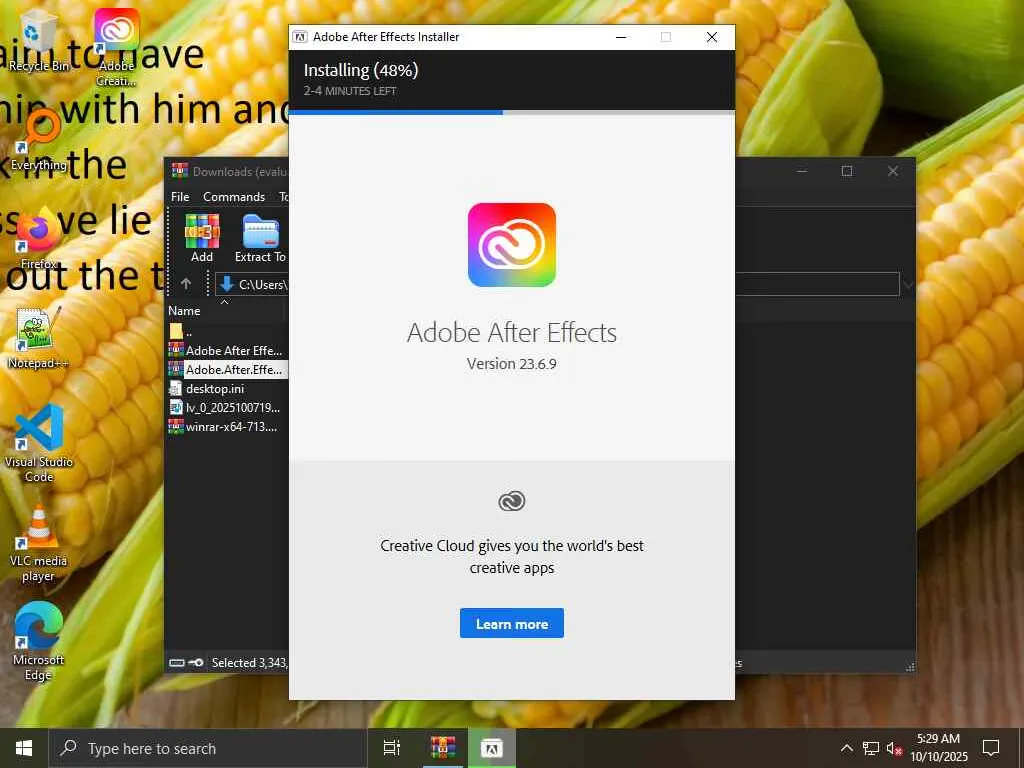Click the WinRAR drive/key status bar icon

(x=186, y=662)
